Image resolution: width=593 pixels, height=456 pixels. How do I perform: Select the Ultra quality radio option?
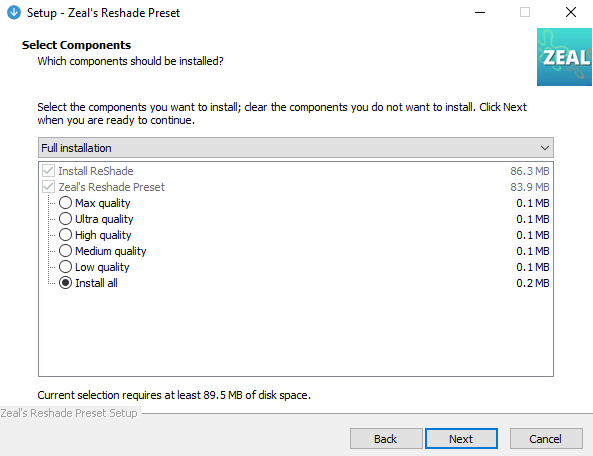point(65,219)
